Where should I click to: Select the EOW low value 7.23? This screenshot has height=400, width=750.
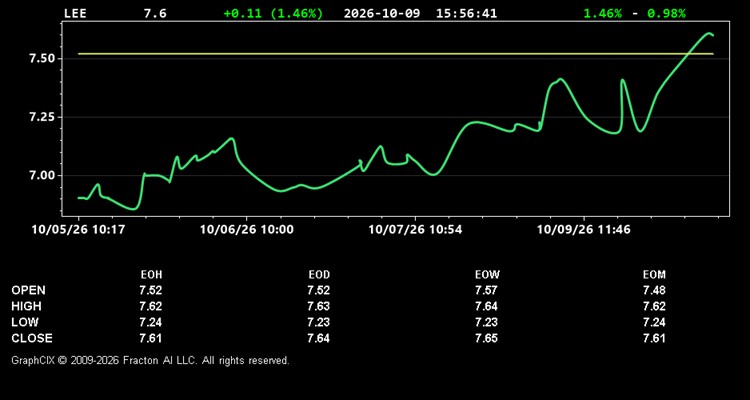click(x=487, y=322)
